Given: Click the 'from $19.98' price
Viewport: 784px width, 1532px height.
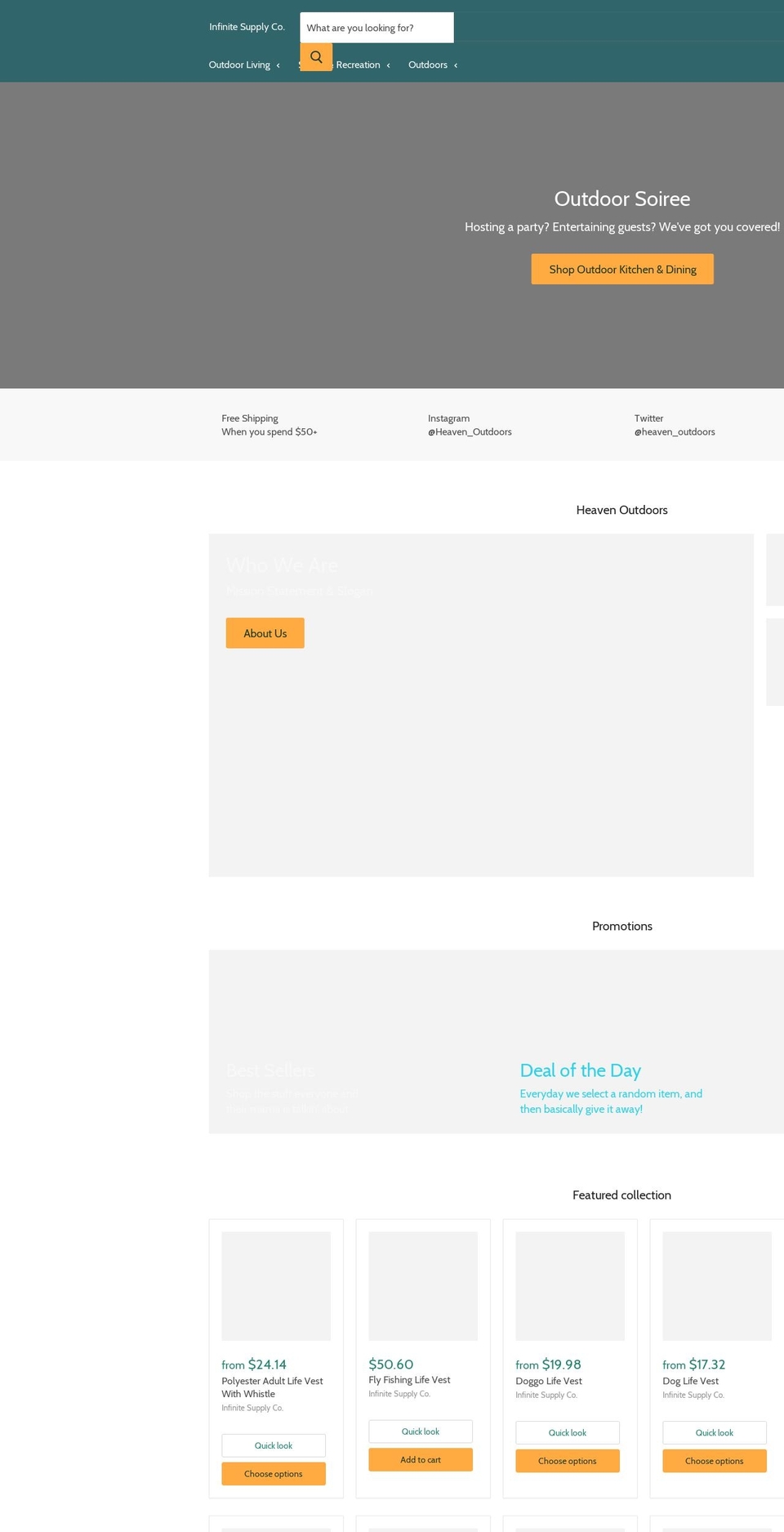Looking at the screenshot, I should coord(548,1365).
